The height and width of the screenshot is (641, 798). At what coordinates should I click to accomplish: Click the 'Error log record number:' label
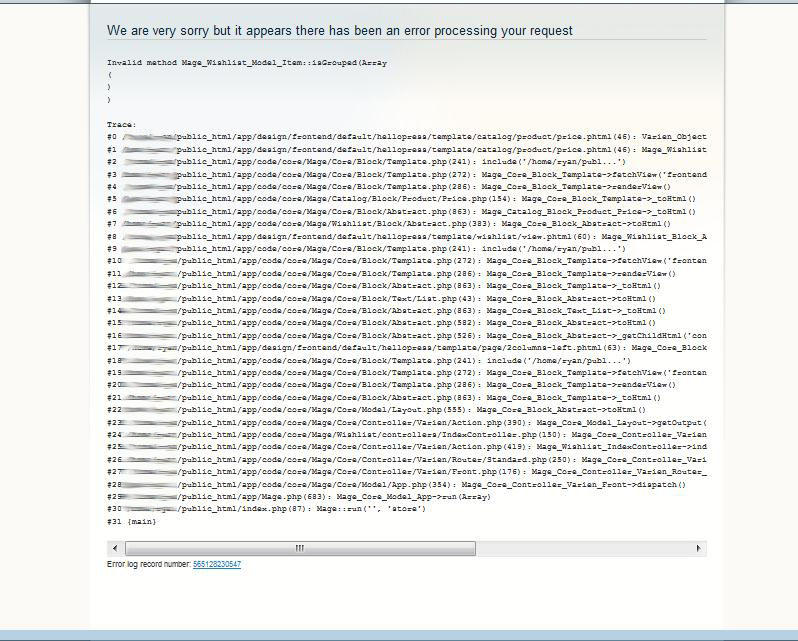149,564
